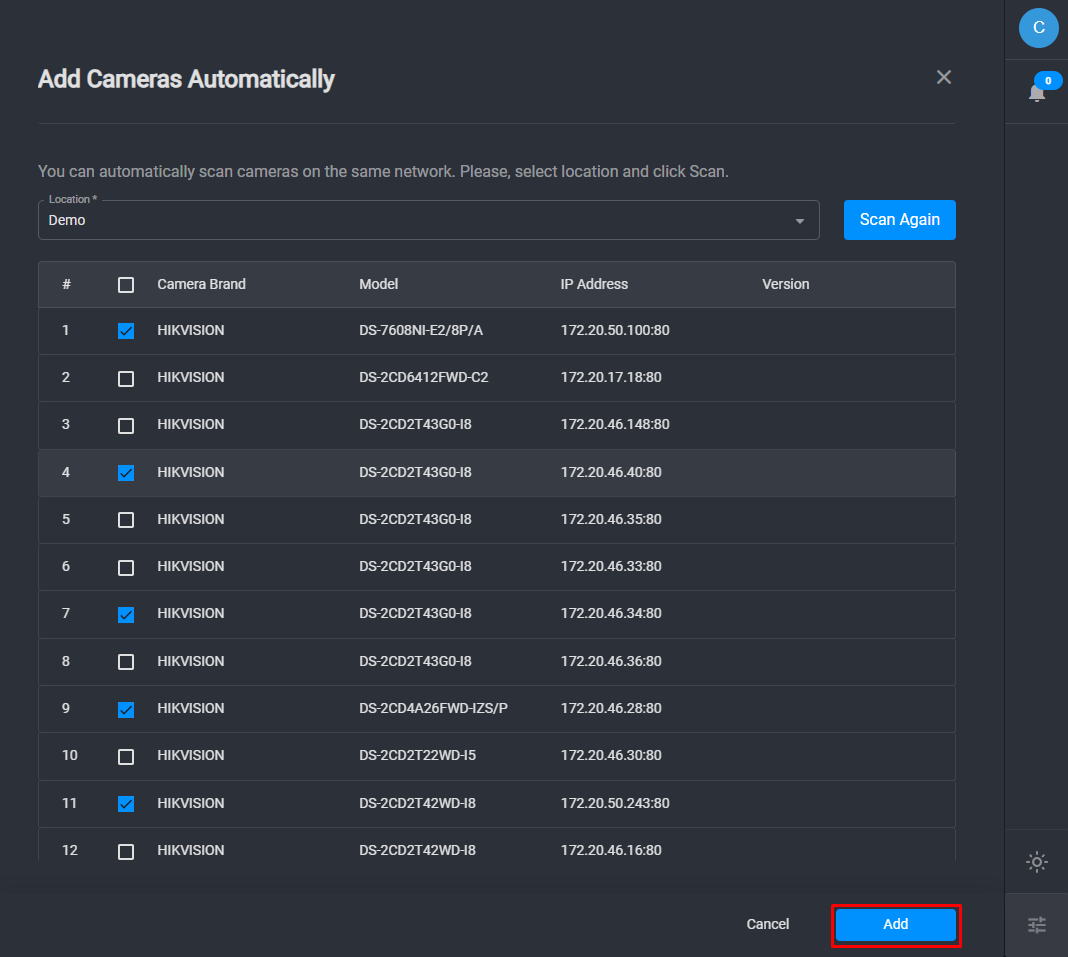Click IP address 172.20.46.36:80

[611, 661]
